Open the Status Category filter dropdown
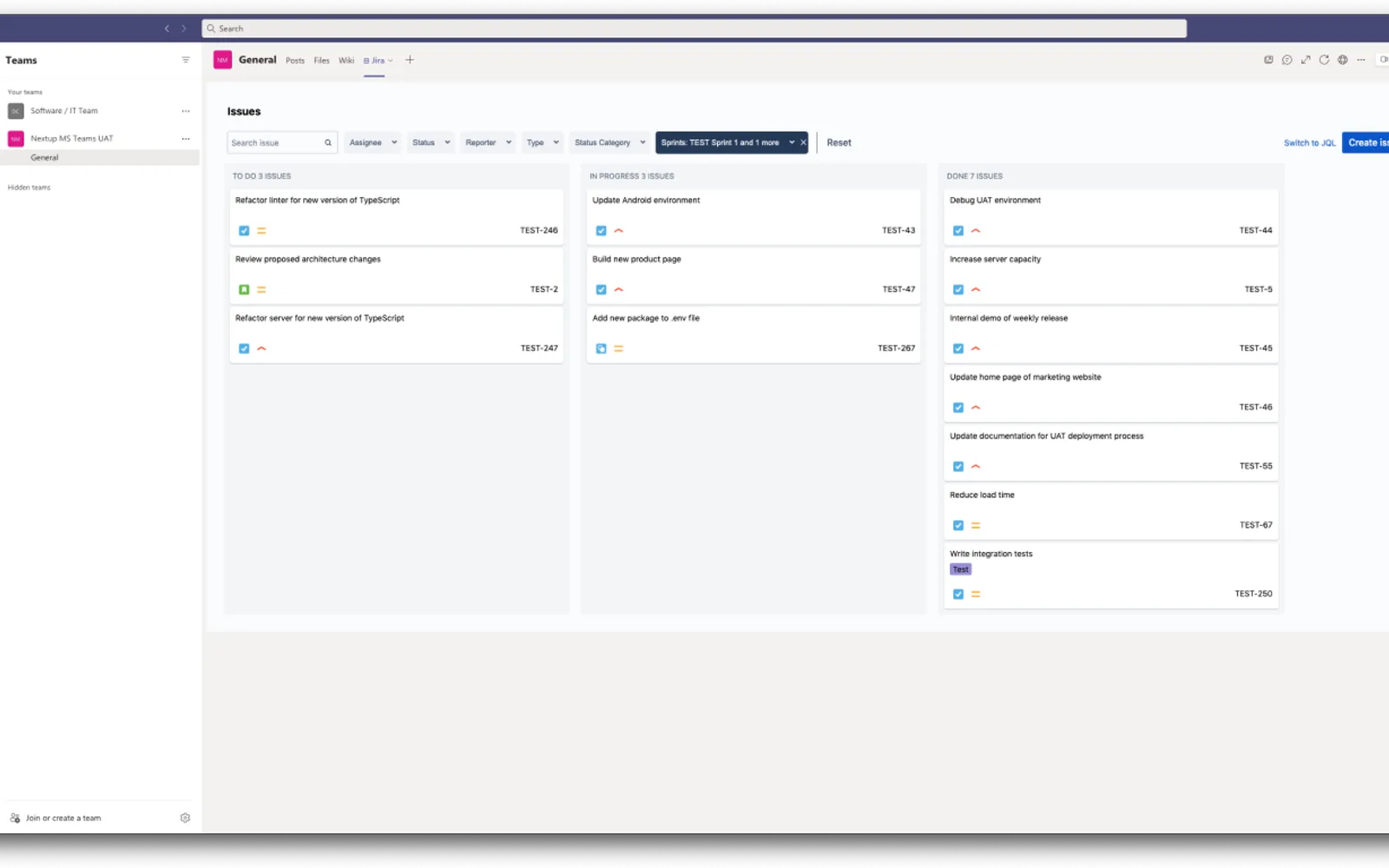The height and width of the screenshot is (868, 1389). pos(609,142)
